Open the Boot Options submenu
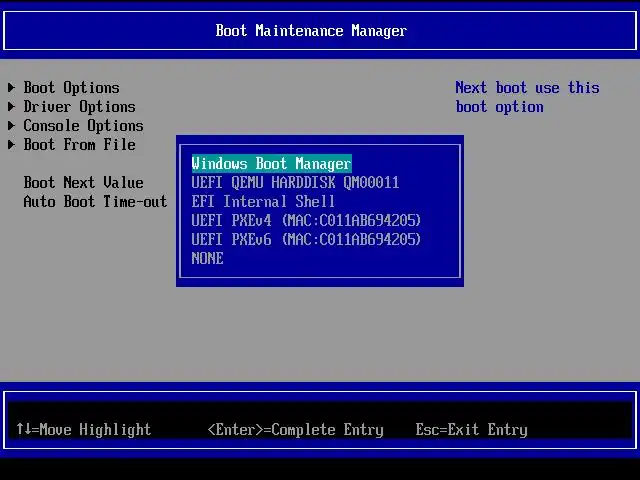This screenshot has height=480, width=640. click(71, 88)
